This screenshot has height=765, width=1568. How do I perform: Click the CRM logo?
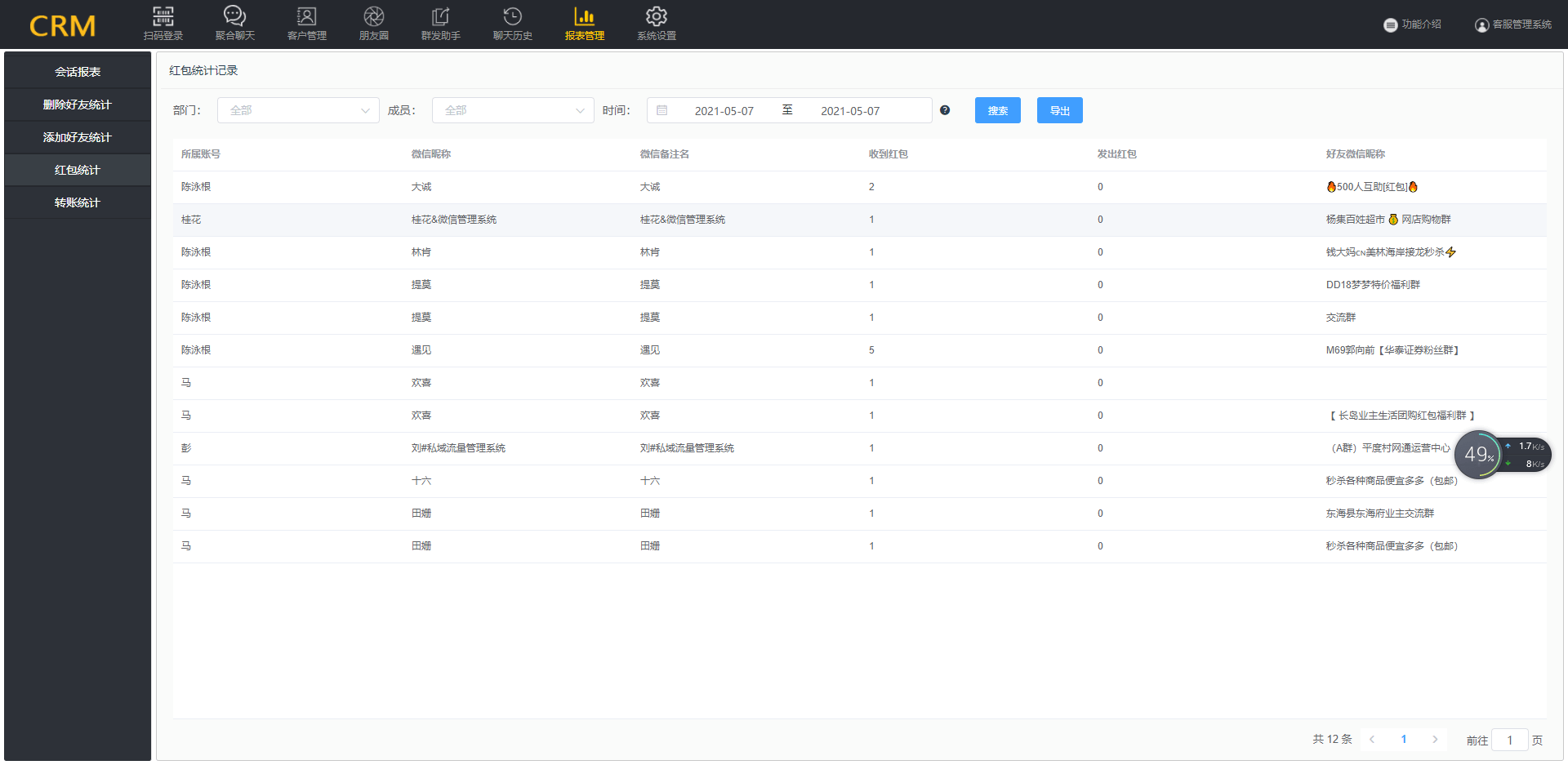pos(63,26)
